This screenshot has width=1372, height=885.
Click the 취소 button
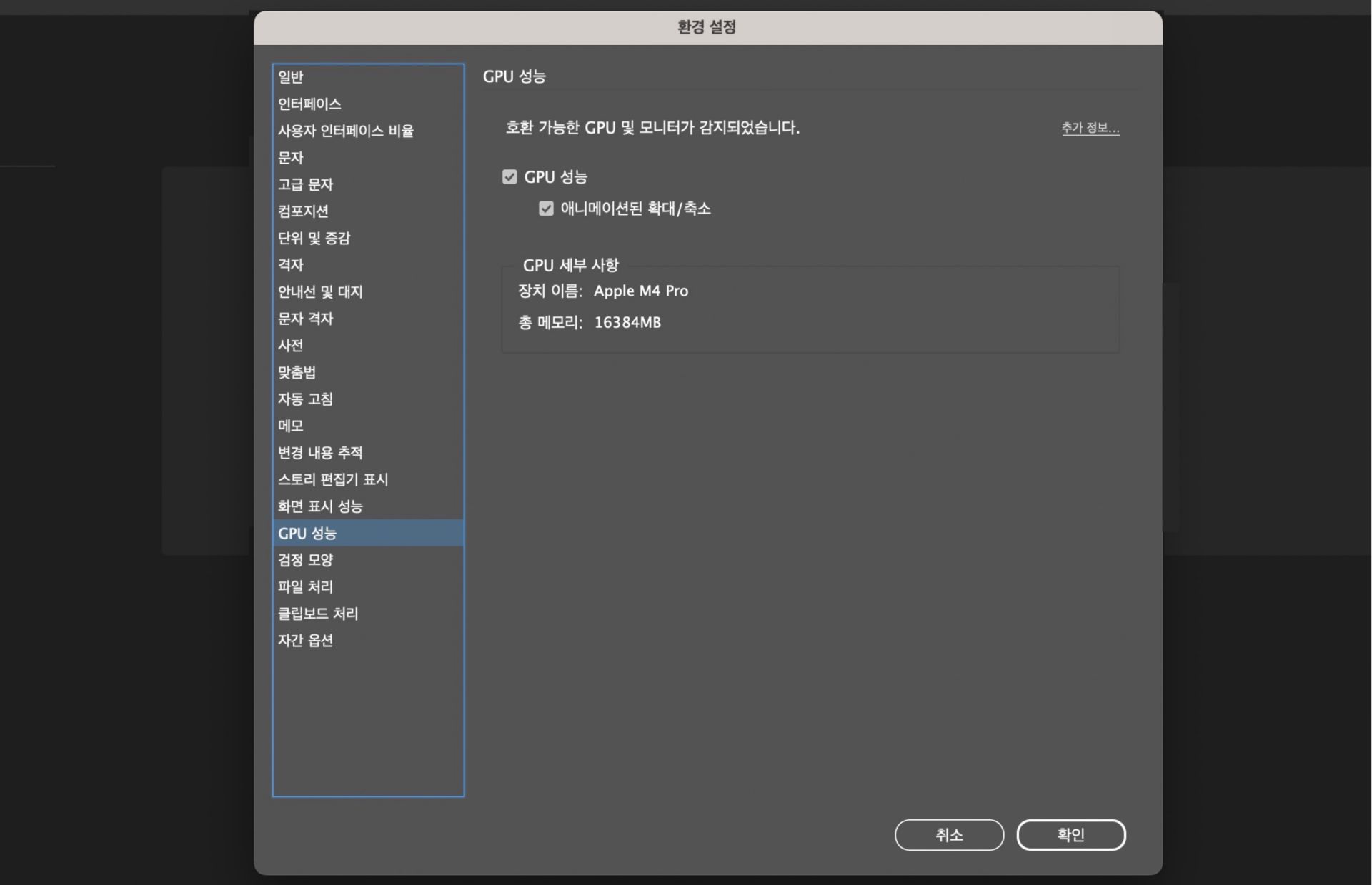point(948,834)
